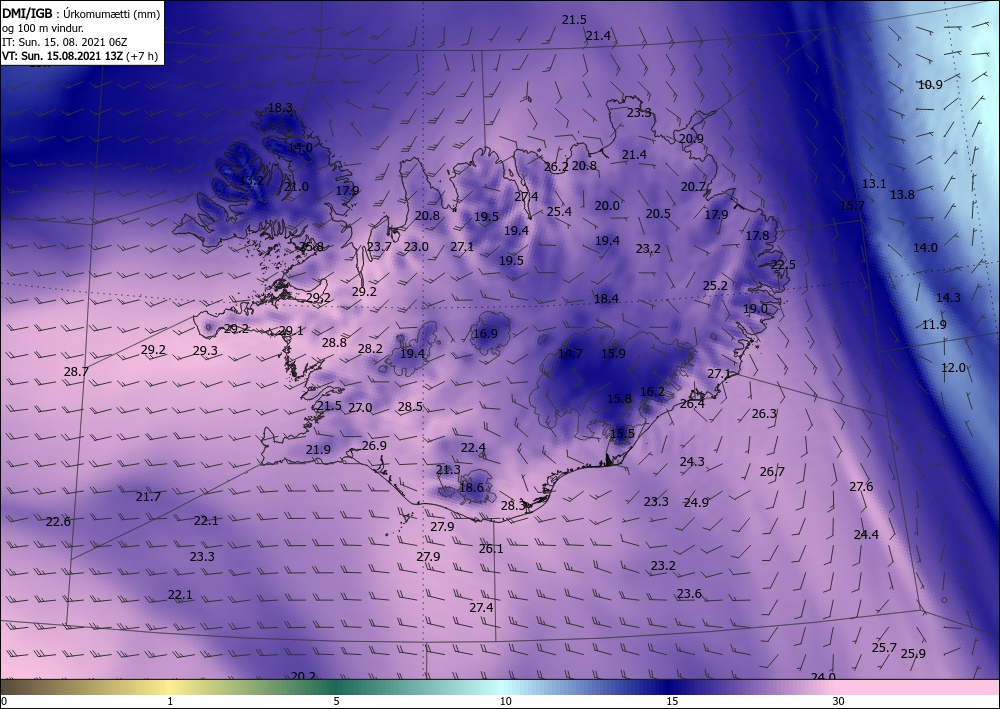Click the map value 26.2
The height and width of the screenshot is (709, 1000).
coord(556,167)
